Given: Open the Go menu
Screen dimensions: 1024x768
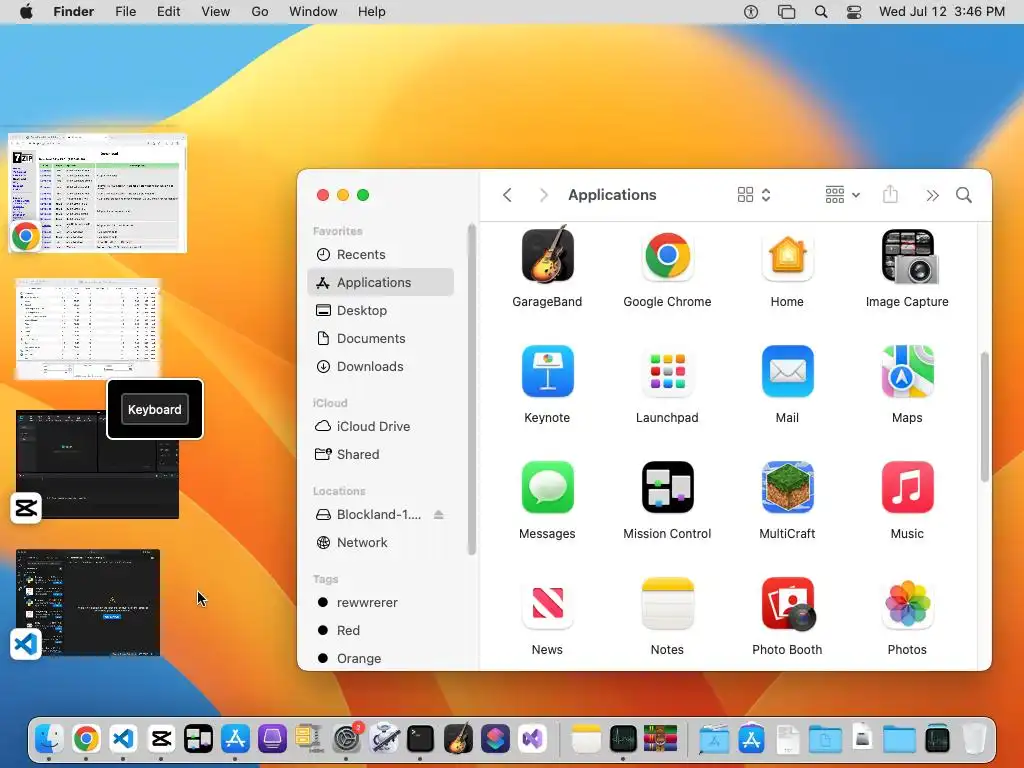Looking at the screenshot, I should (260, 12).
